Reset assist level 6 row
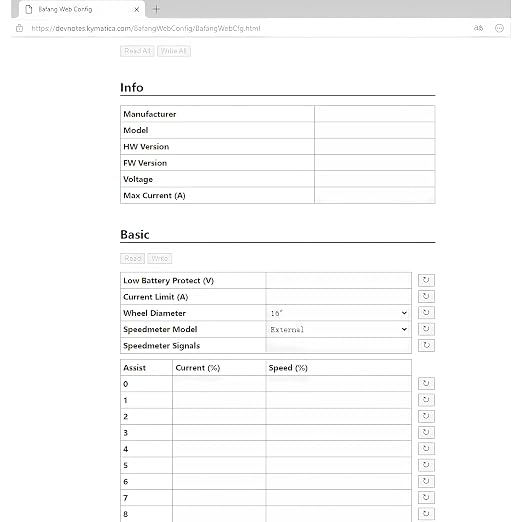 point(426,481)
